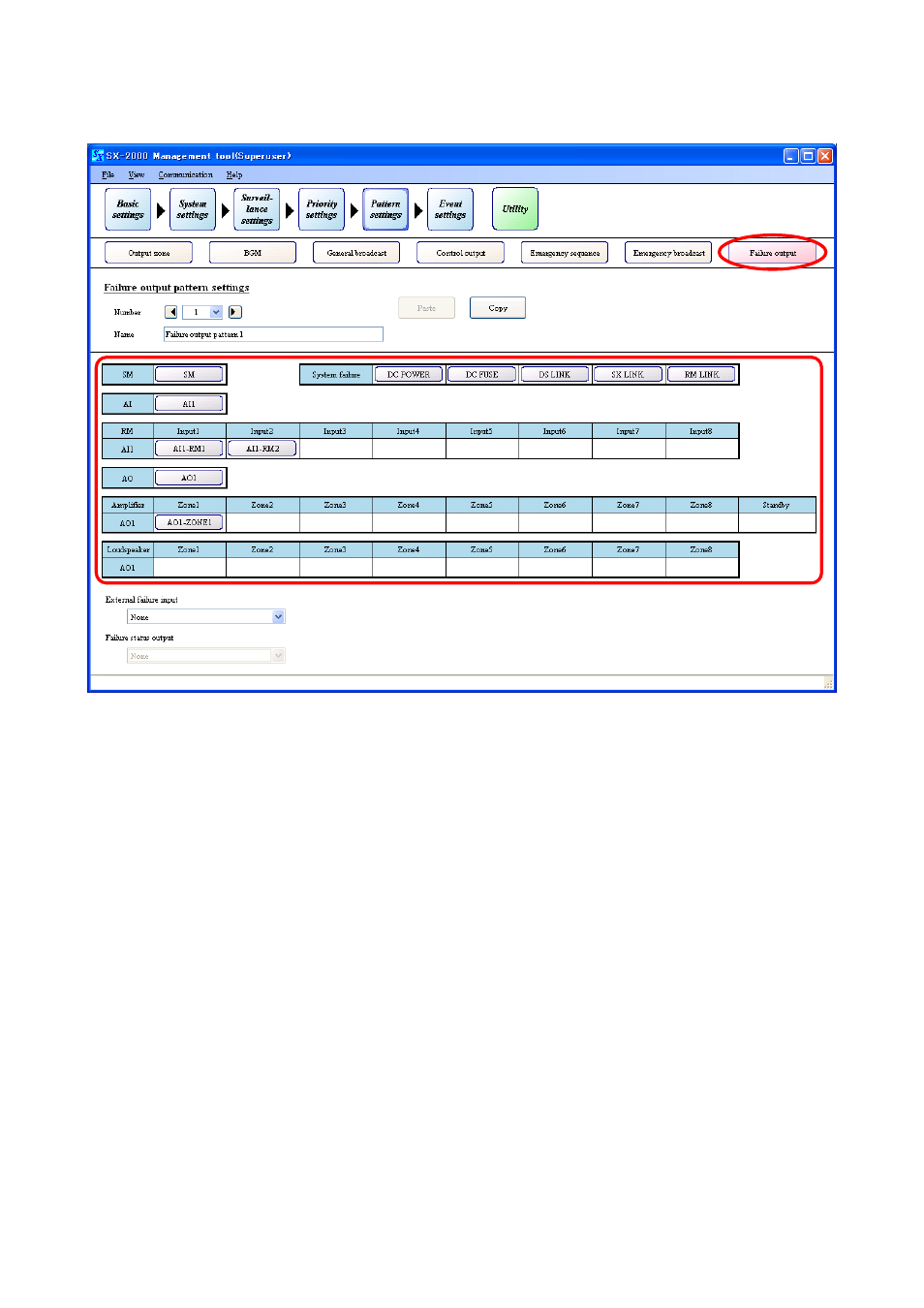Toggle the SM failure button
Image resolution: width=924 pixels, height=1308 pixels.
pos(189,374)
